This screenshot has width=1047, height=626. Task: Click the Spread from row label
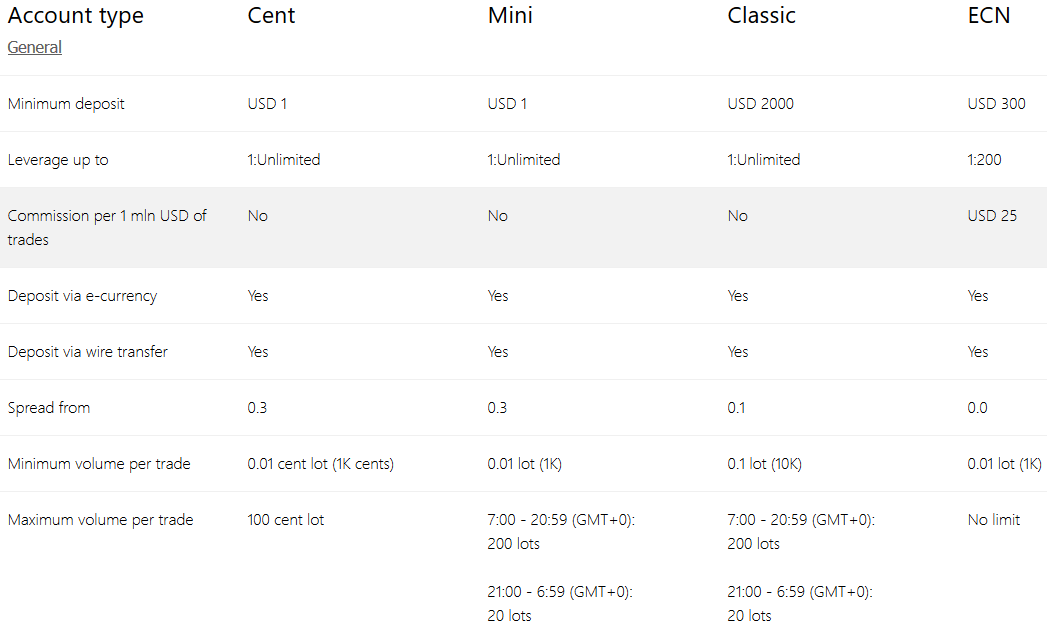(49, 408)
